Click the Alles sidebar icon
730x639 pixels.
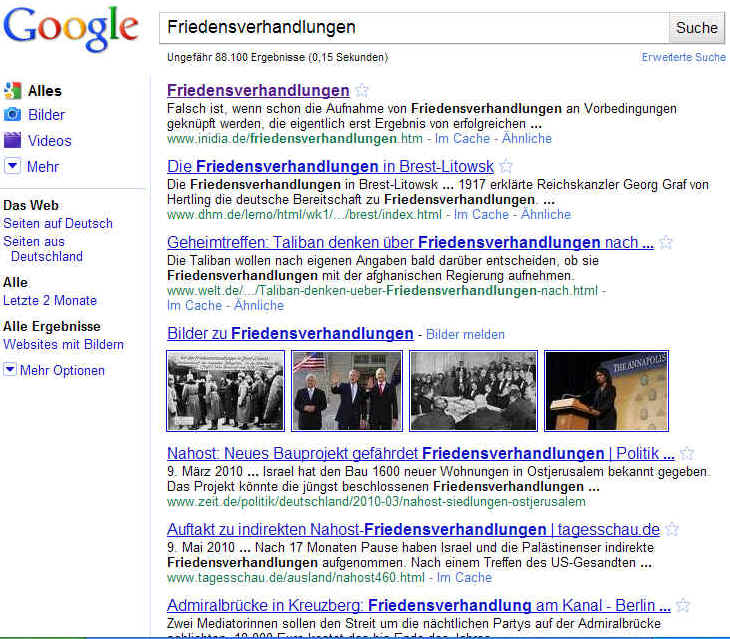coord(13,91)
